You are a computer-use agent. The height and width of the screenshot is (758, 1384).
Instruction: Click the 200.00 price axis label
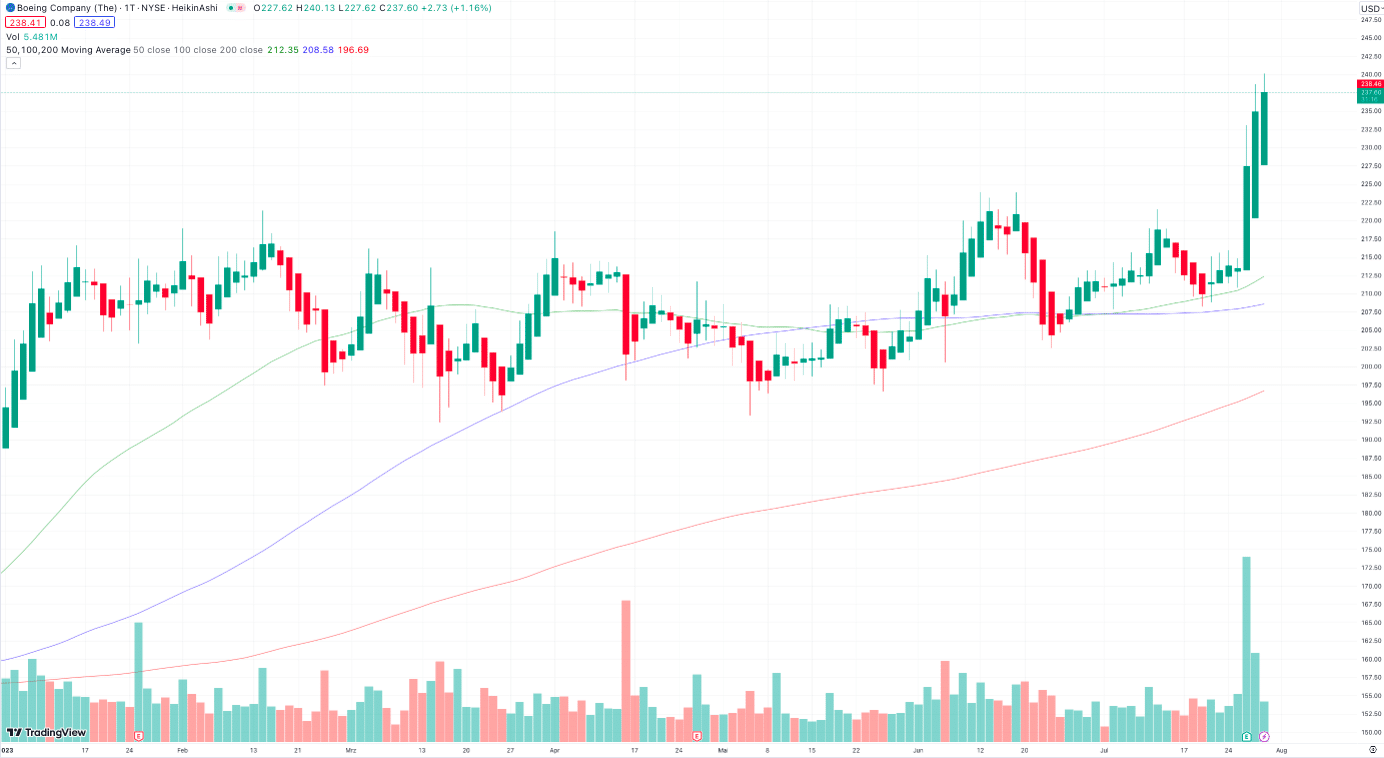click(1369, 367)
